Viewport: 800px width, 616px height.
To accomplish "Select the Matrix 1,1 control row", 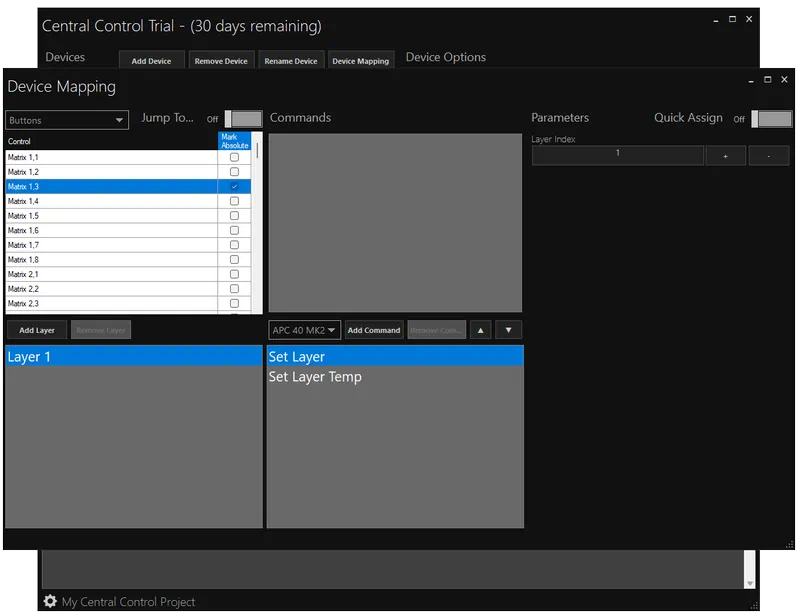I will point(111,157).
